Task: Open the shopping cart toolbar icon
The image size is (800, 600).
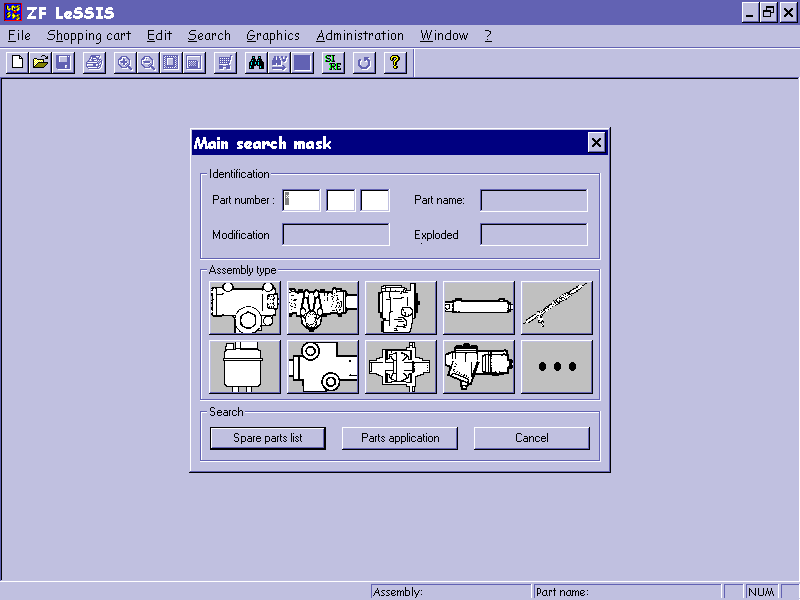Action: [x=225, y=63]
